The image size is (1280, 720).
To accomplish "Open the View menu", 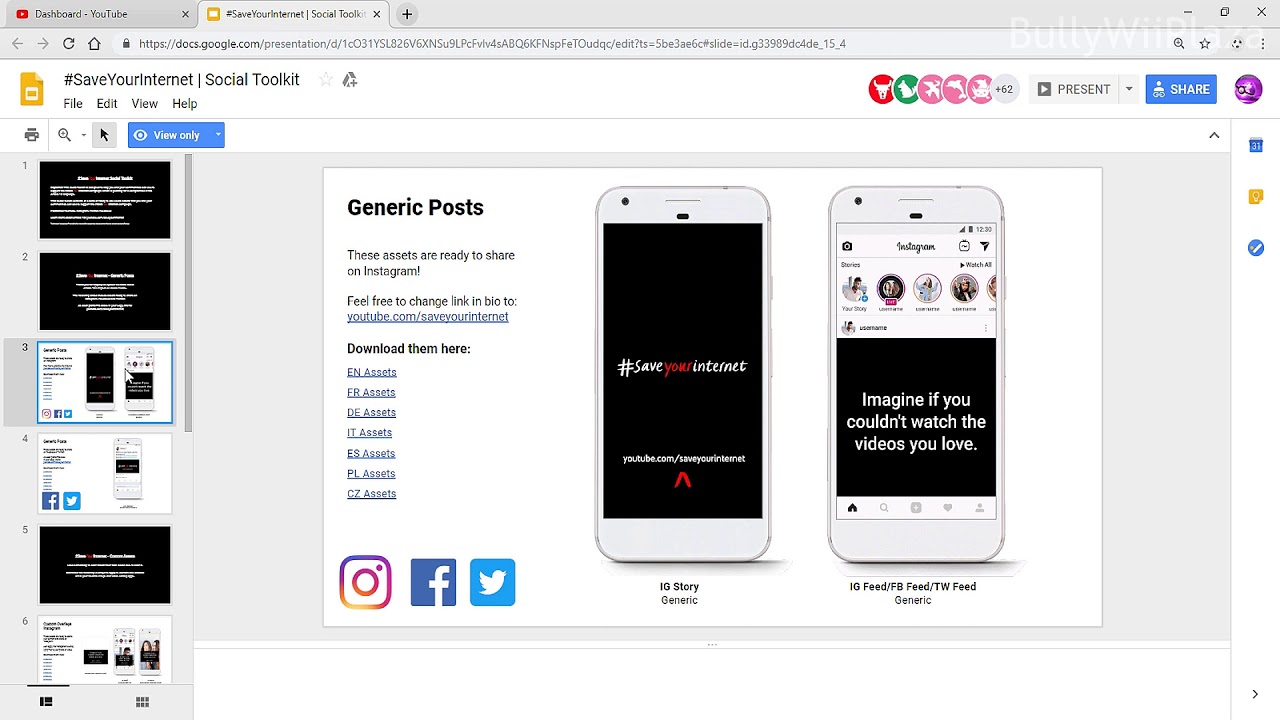I will pos(145,104).
